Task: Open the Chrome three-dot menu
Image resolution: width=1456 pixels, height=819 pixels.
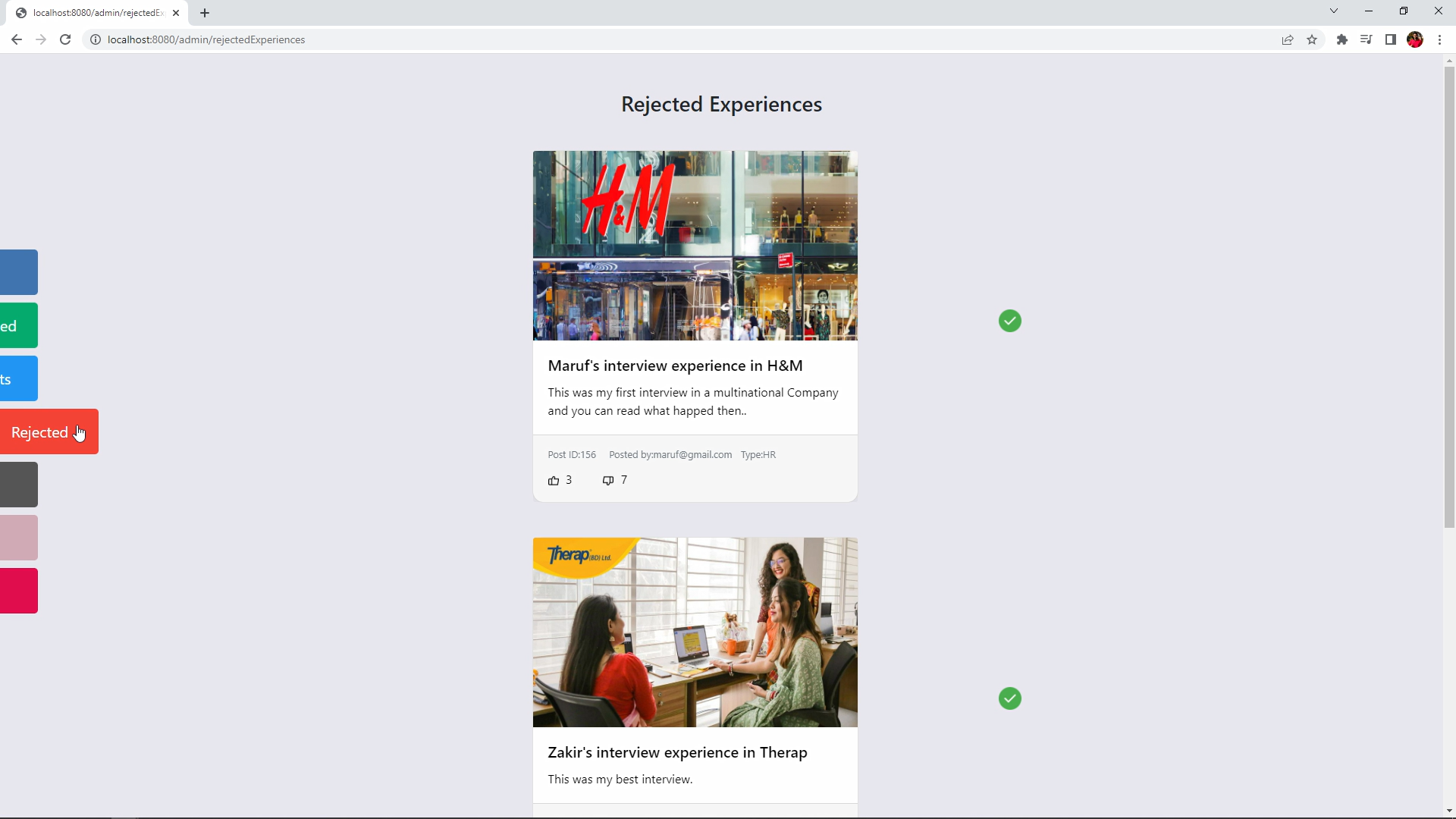Action: coord(1440,39)
